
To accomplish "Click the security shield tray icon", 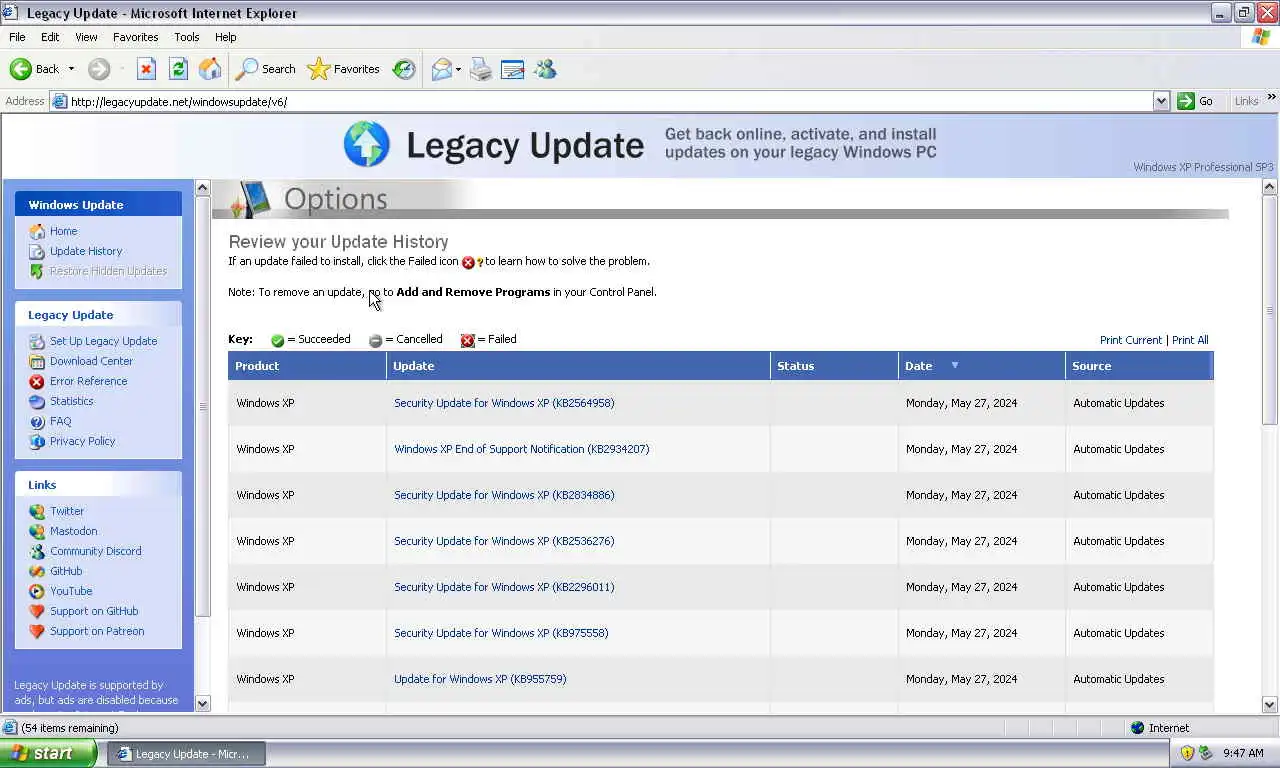I will click(1187, 753).
